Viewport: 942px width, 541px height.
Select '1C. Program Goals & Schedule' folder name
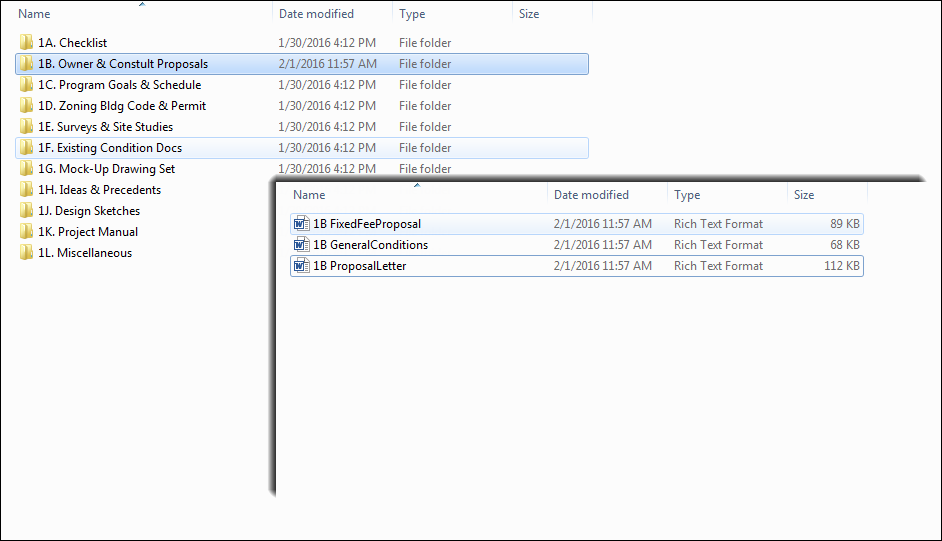tap(120, 85)
